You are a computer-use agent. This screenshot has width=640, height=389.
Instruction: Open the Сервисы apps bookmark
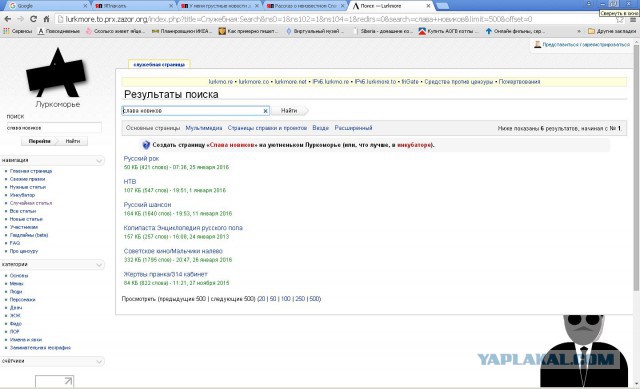[x=18, y=31]
